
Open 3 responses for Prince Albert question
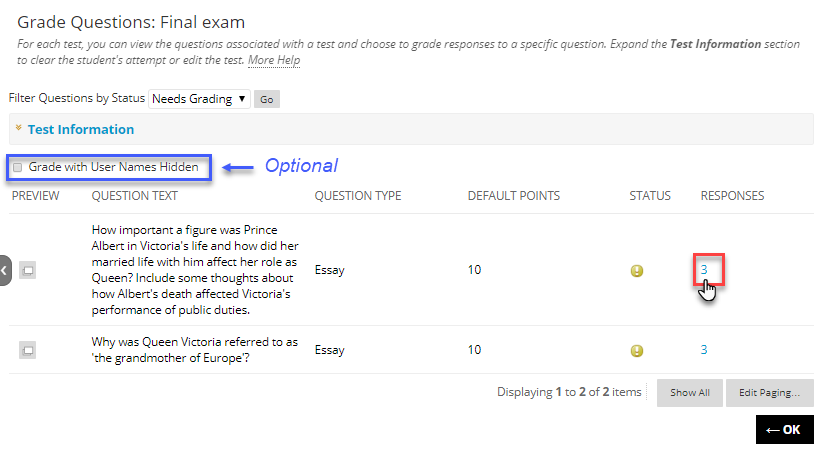704,269
